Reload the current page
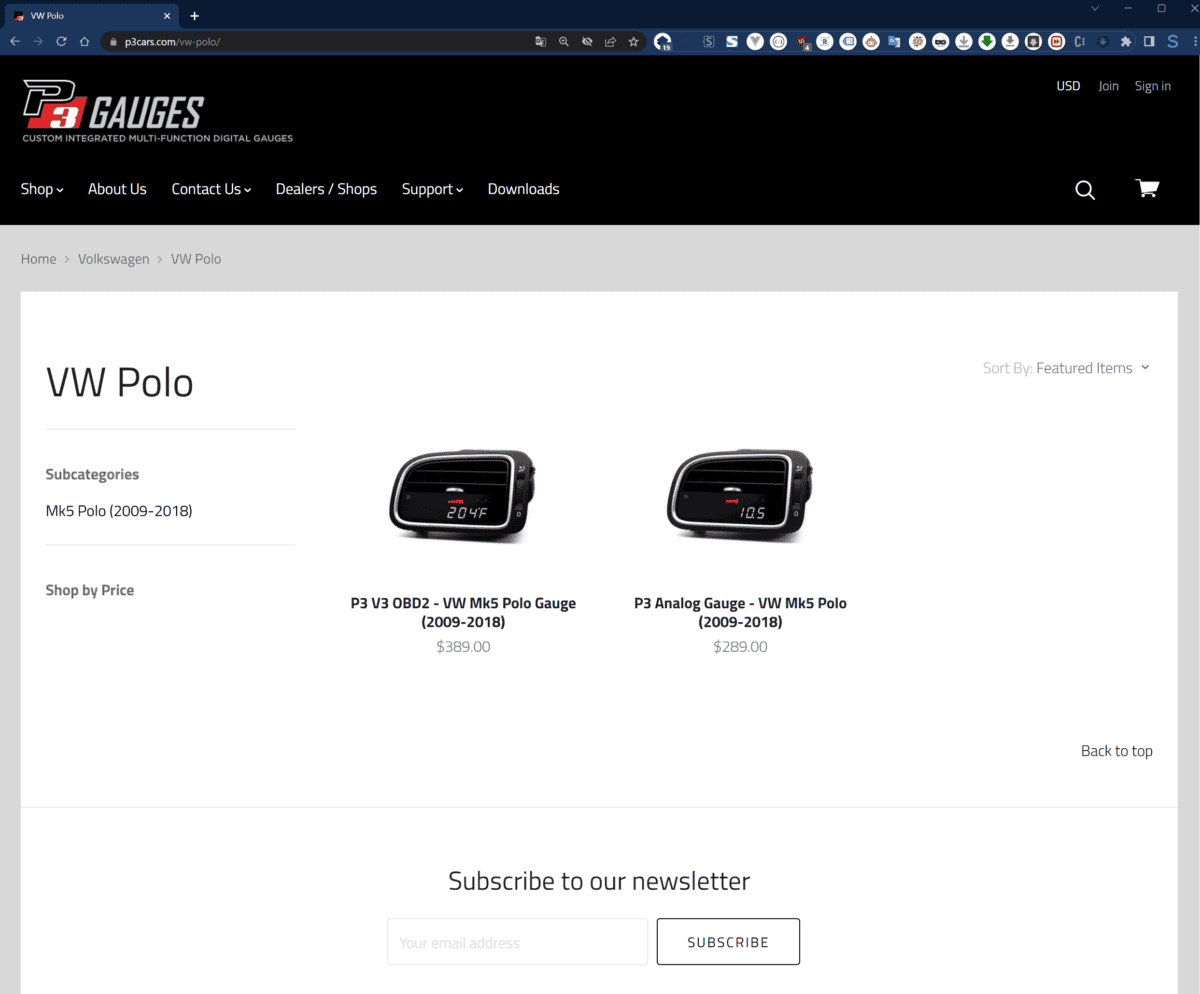The image size is (1200, 994). 62,42
